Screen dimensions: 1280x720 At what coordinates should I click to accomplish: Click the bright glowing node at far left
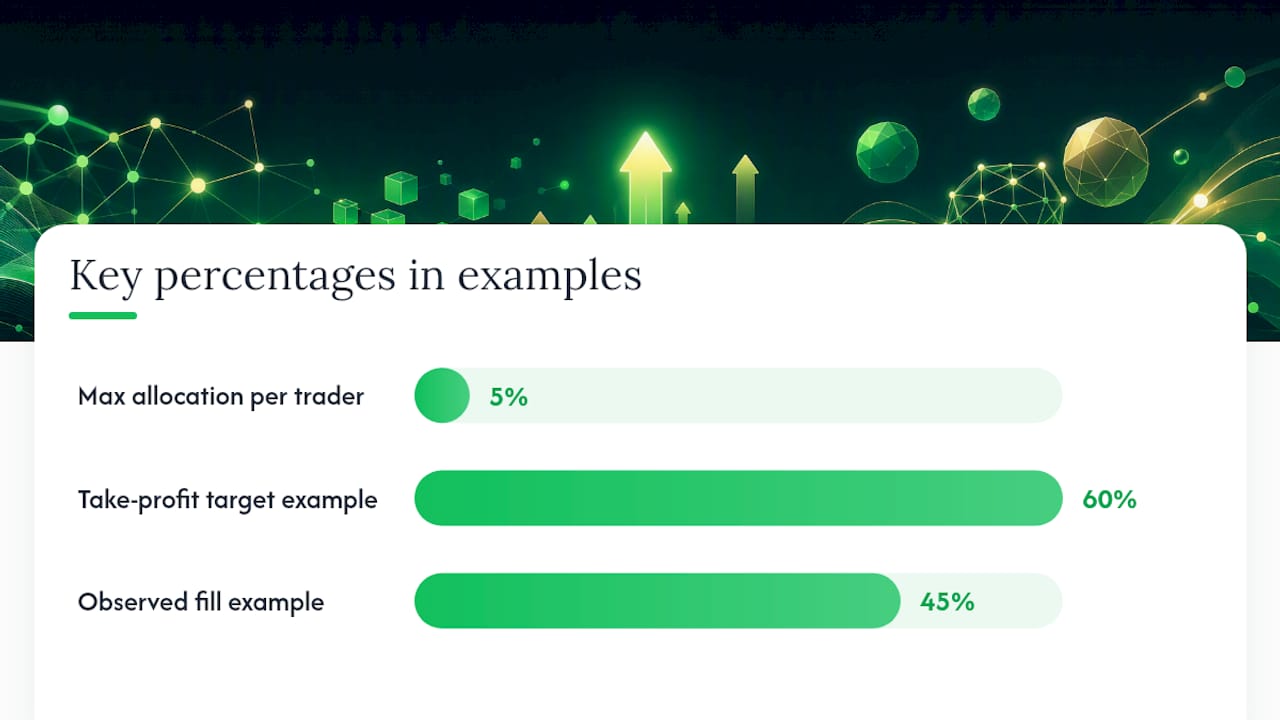58,115
